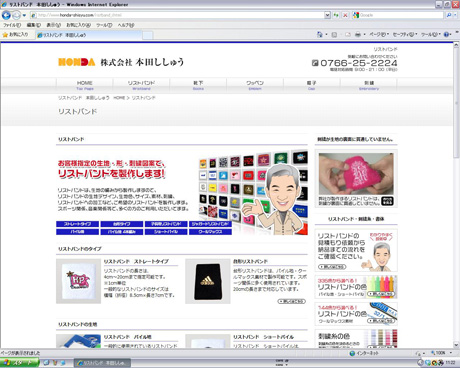
Task: Click the blue Help question icon
Action: click(447, 34)
